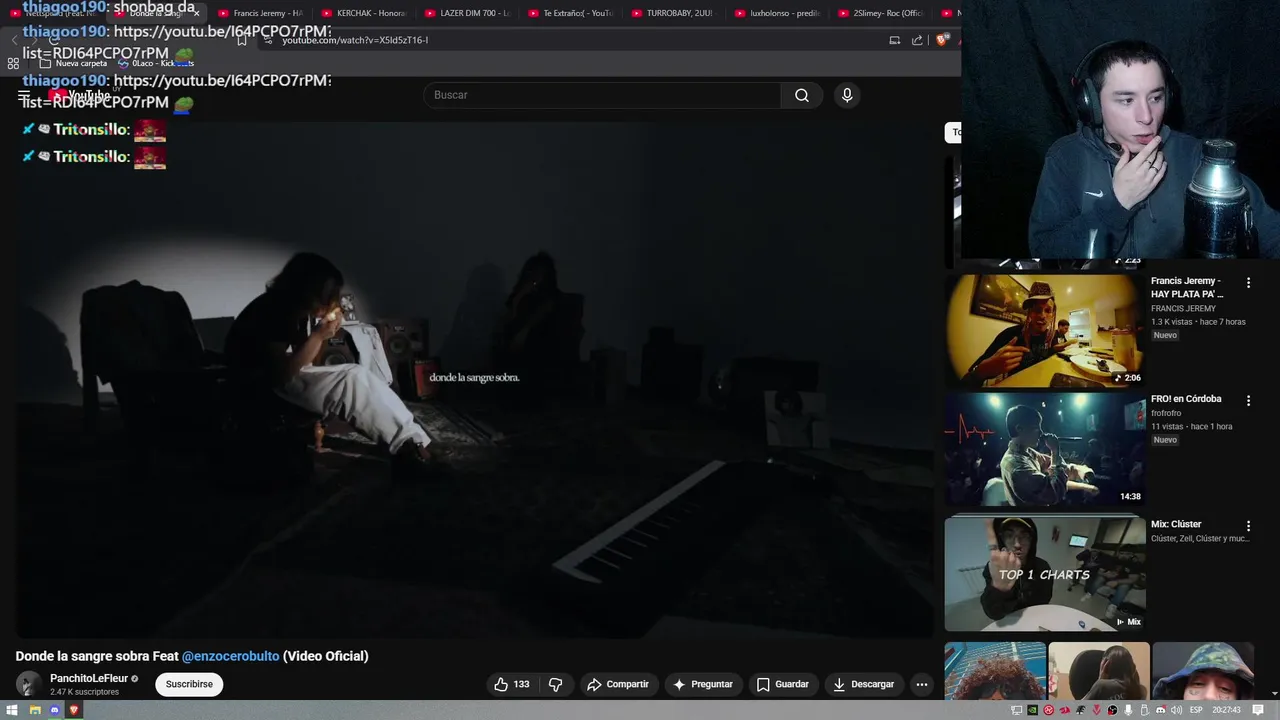
Task: Open browser apps grid icon on bookmarks bar
Action: click(13, 63)
